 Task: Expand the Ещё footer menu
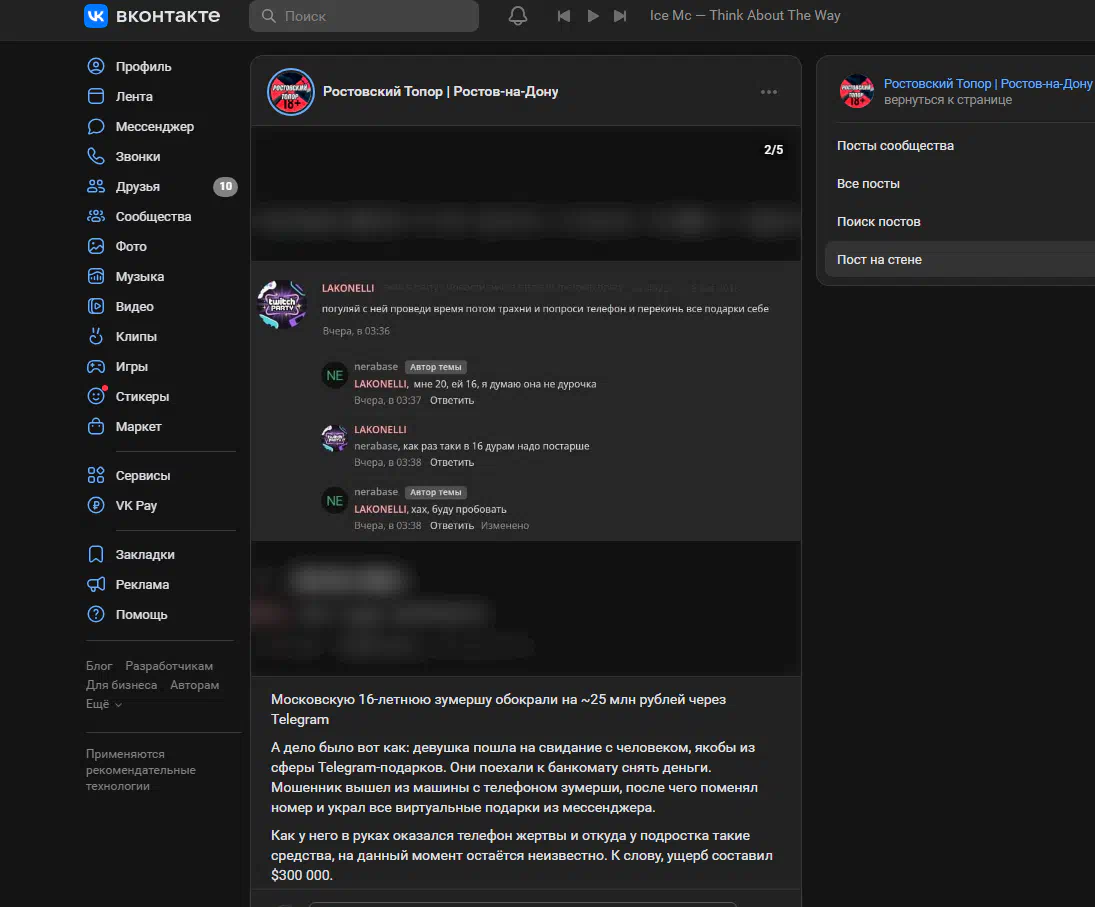coord(104,704)
